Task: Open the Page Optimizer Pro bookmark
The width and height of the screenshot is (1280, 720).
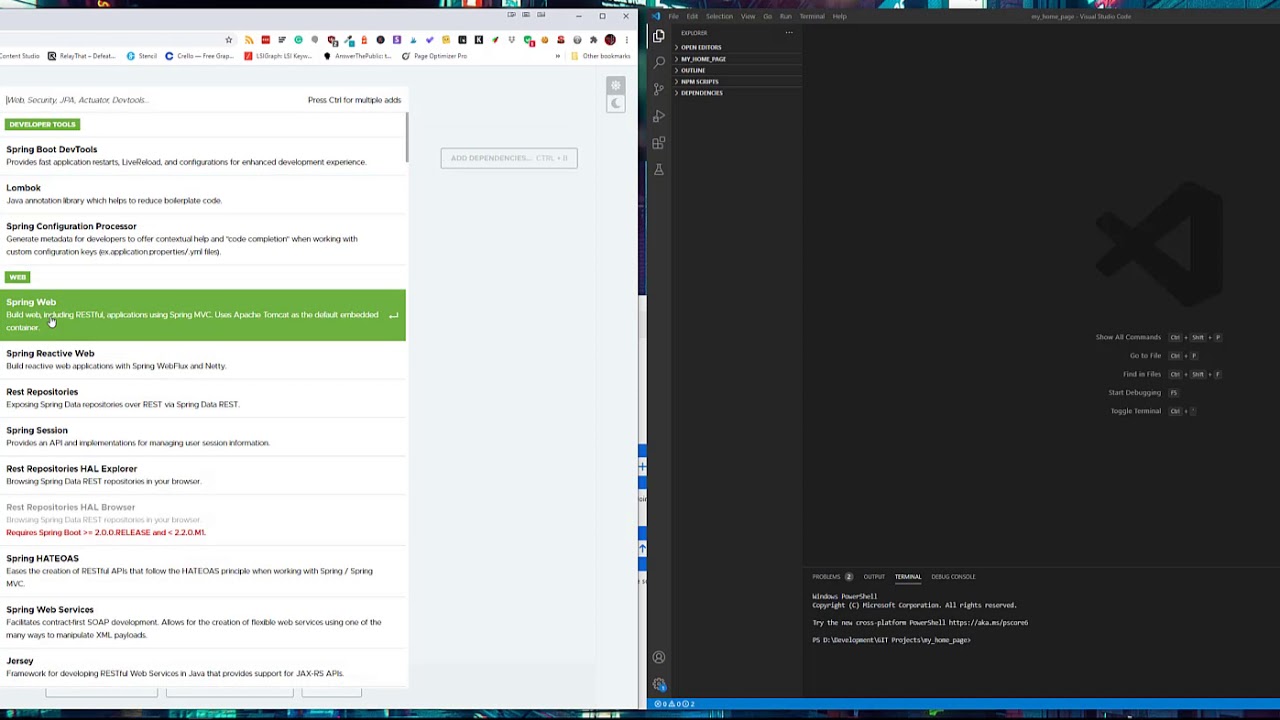Action: (x=434, y=56)
